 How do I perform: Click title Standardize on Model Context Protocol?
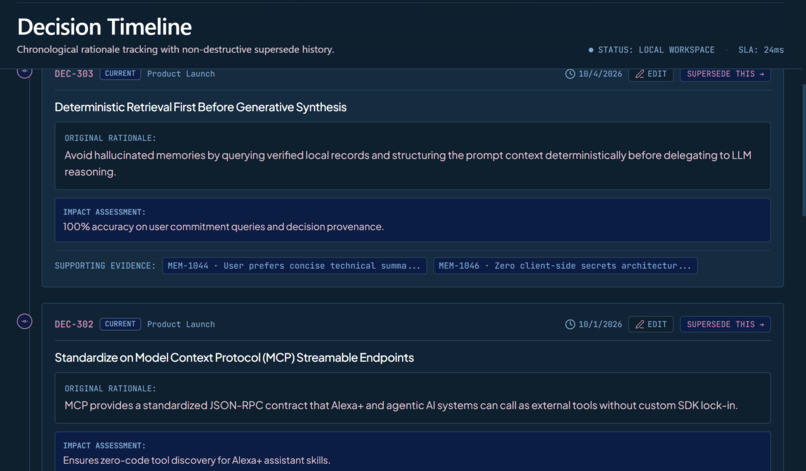coord(234,357)
